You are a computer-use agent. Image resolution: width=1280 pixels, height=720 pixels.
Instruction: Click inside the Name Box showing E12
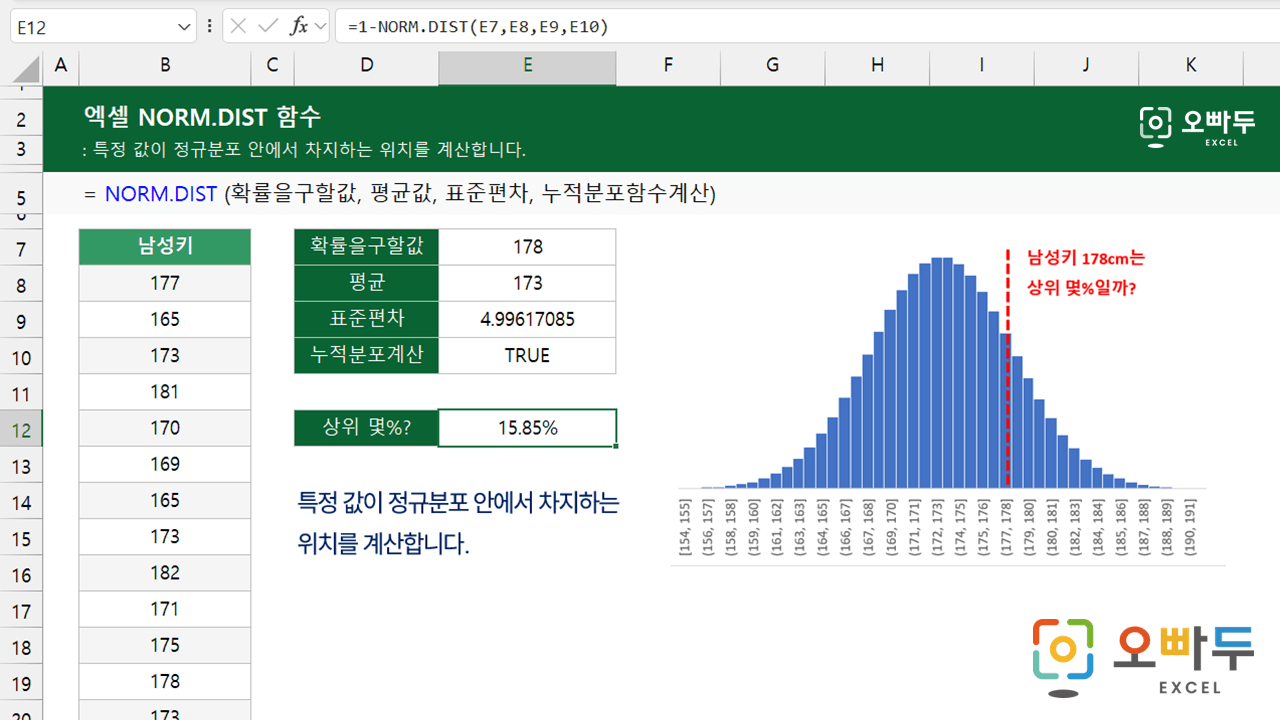click(90, 27)
